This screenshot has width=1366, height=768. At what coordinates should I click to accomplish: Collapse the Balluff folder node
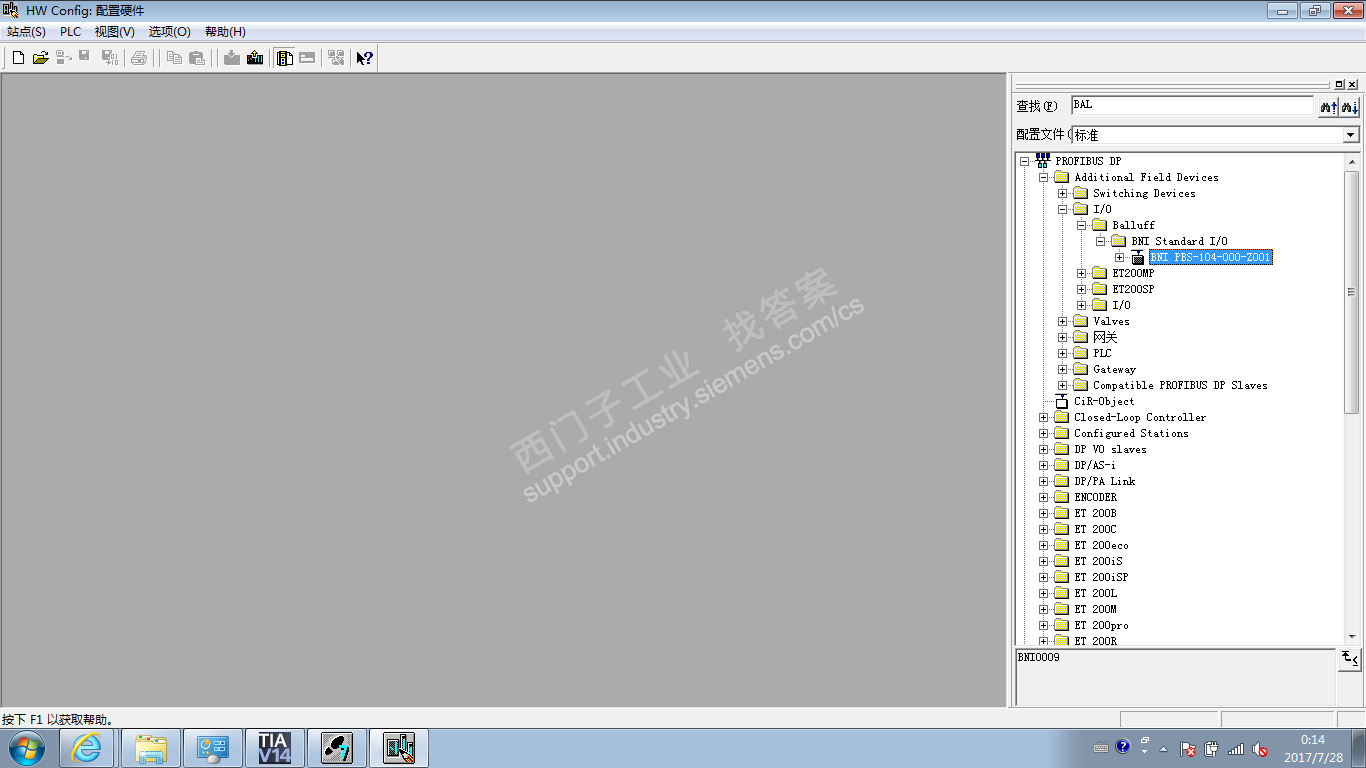coord(1081,225)
